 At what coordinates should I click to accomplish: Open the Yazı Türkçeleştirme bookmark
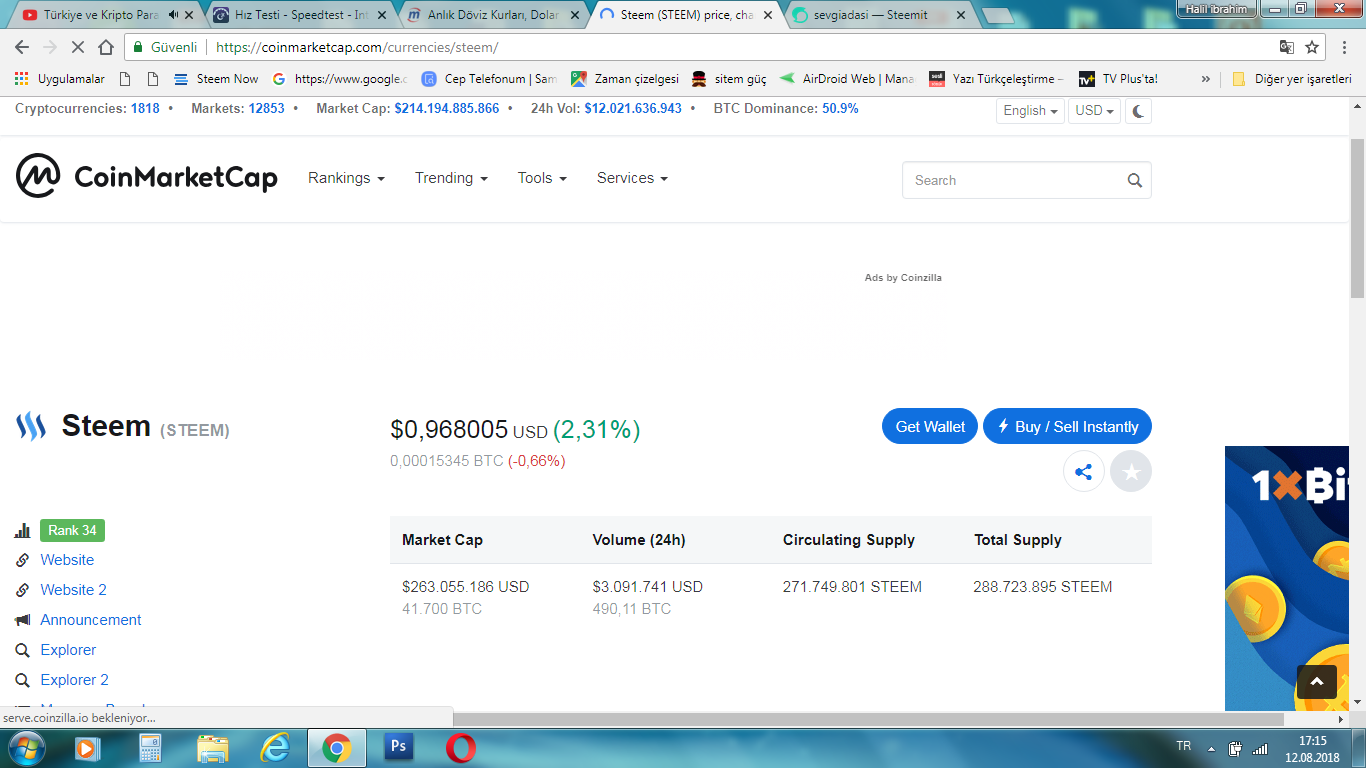point(997,79)
